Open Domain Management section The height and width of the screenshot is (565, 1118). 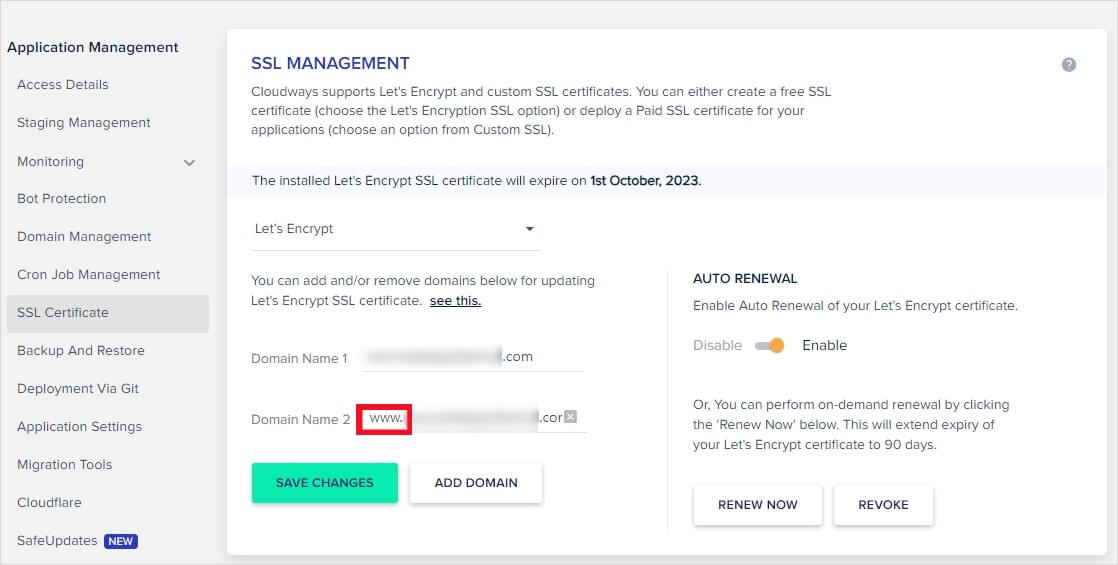84,237
